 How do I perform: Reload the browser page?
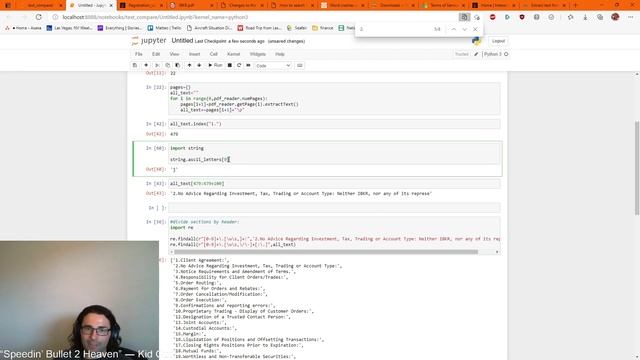coord(38,17)
